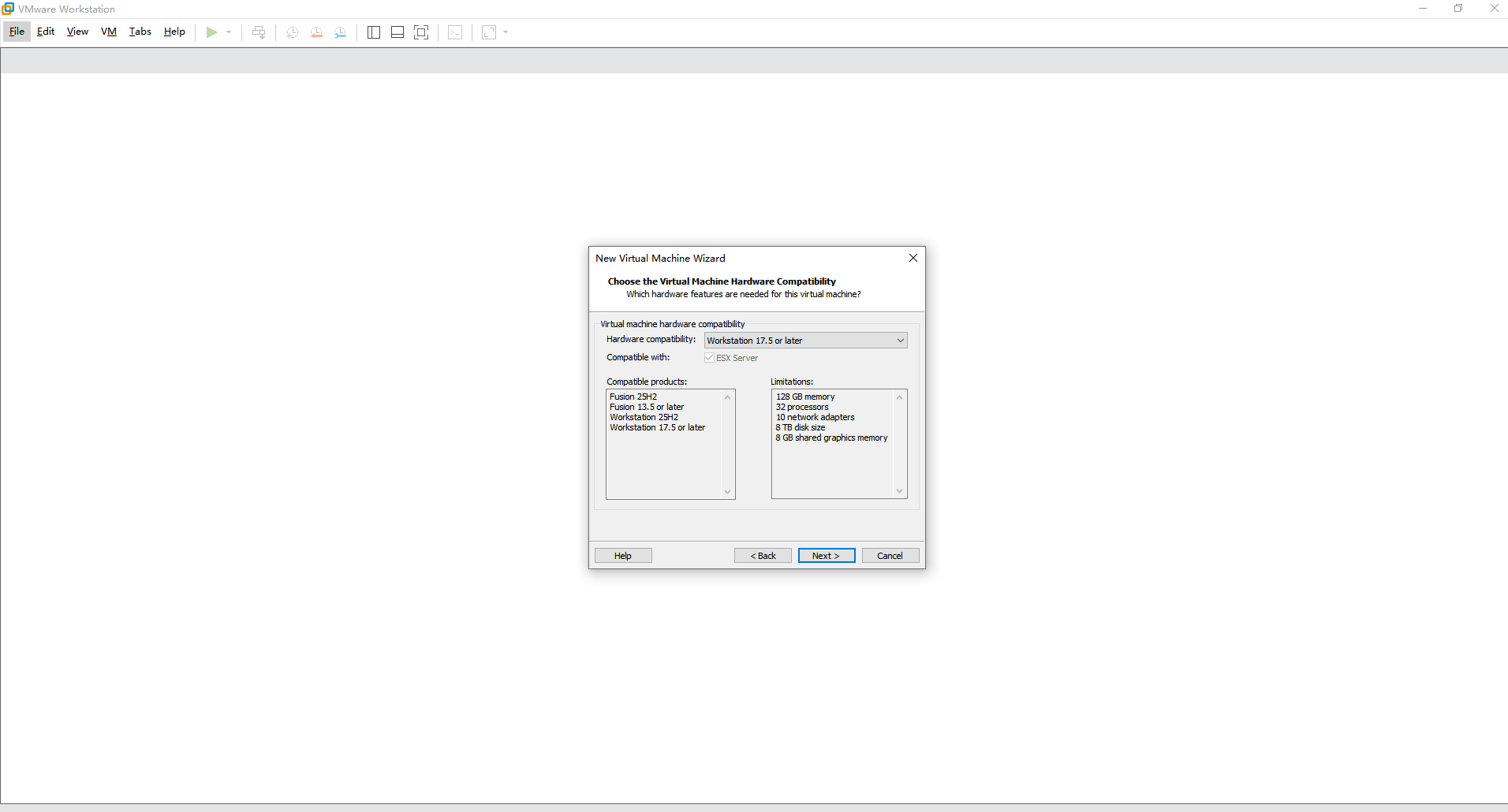
Task: Click the Back button in wizard
Action: [x=763, y=556]
